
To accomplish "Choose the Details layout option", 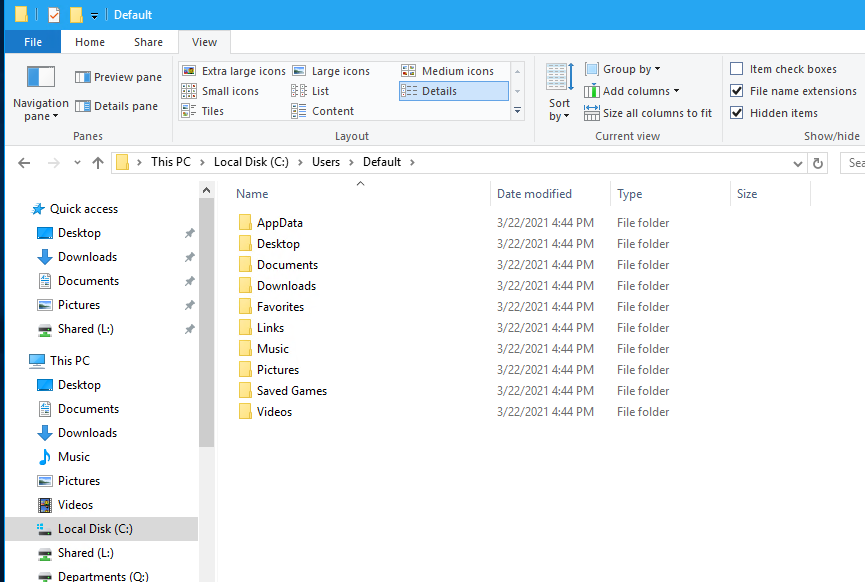I will (453, 91).
